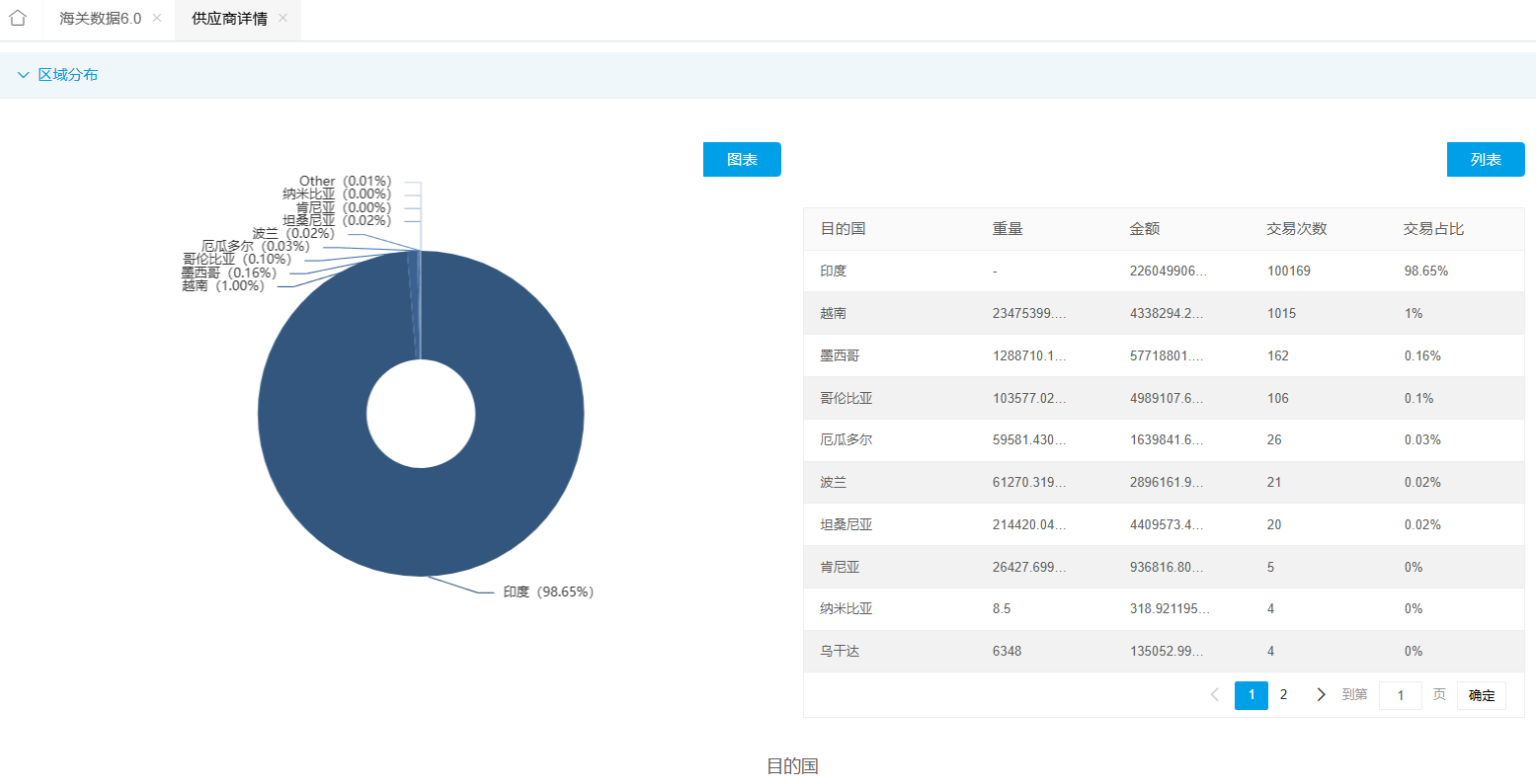Go to previous page arrow

[x=1215, y=695]
